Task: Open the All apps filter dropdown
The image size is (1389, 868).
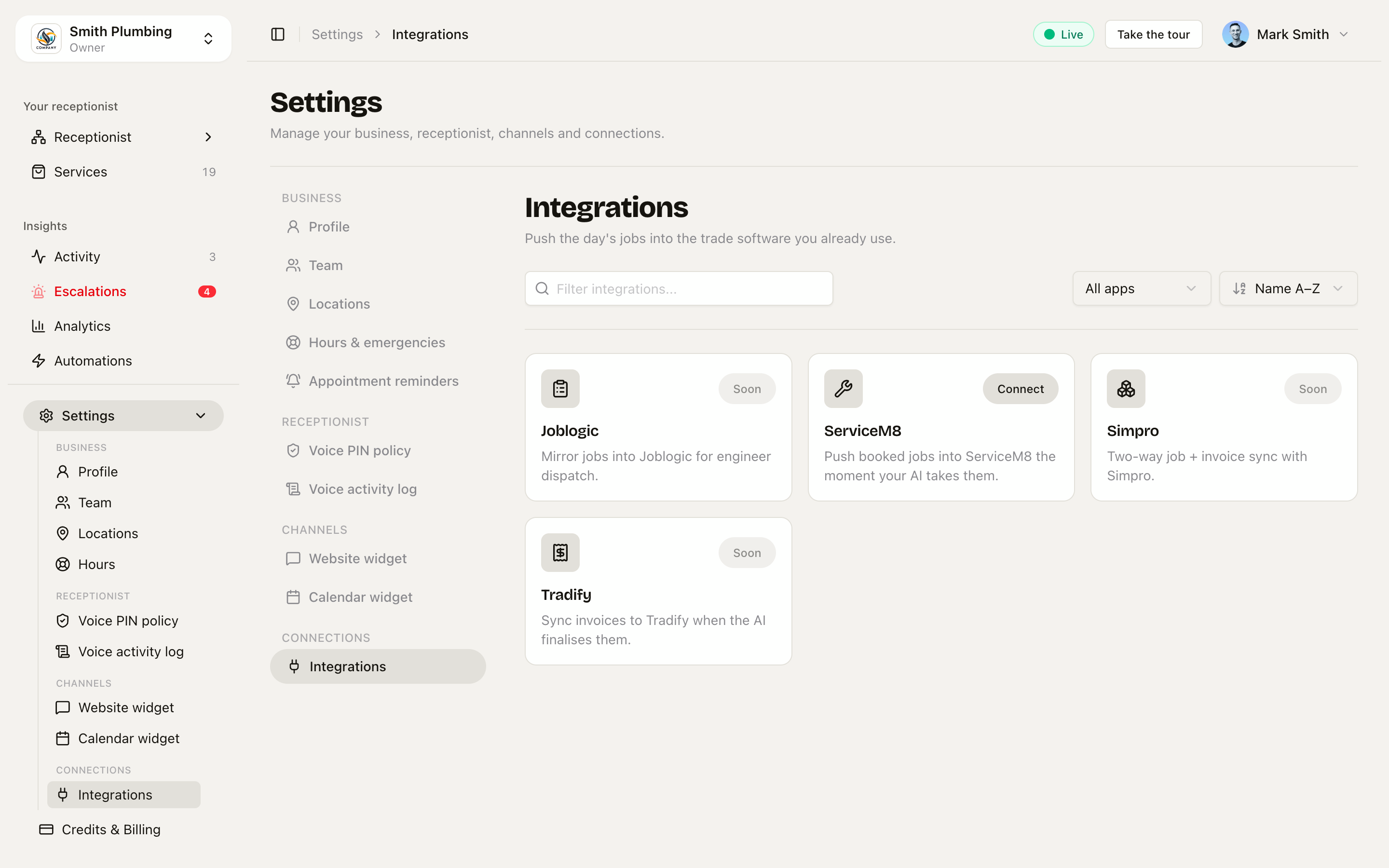Action: (1141, 289)
